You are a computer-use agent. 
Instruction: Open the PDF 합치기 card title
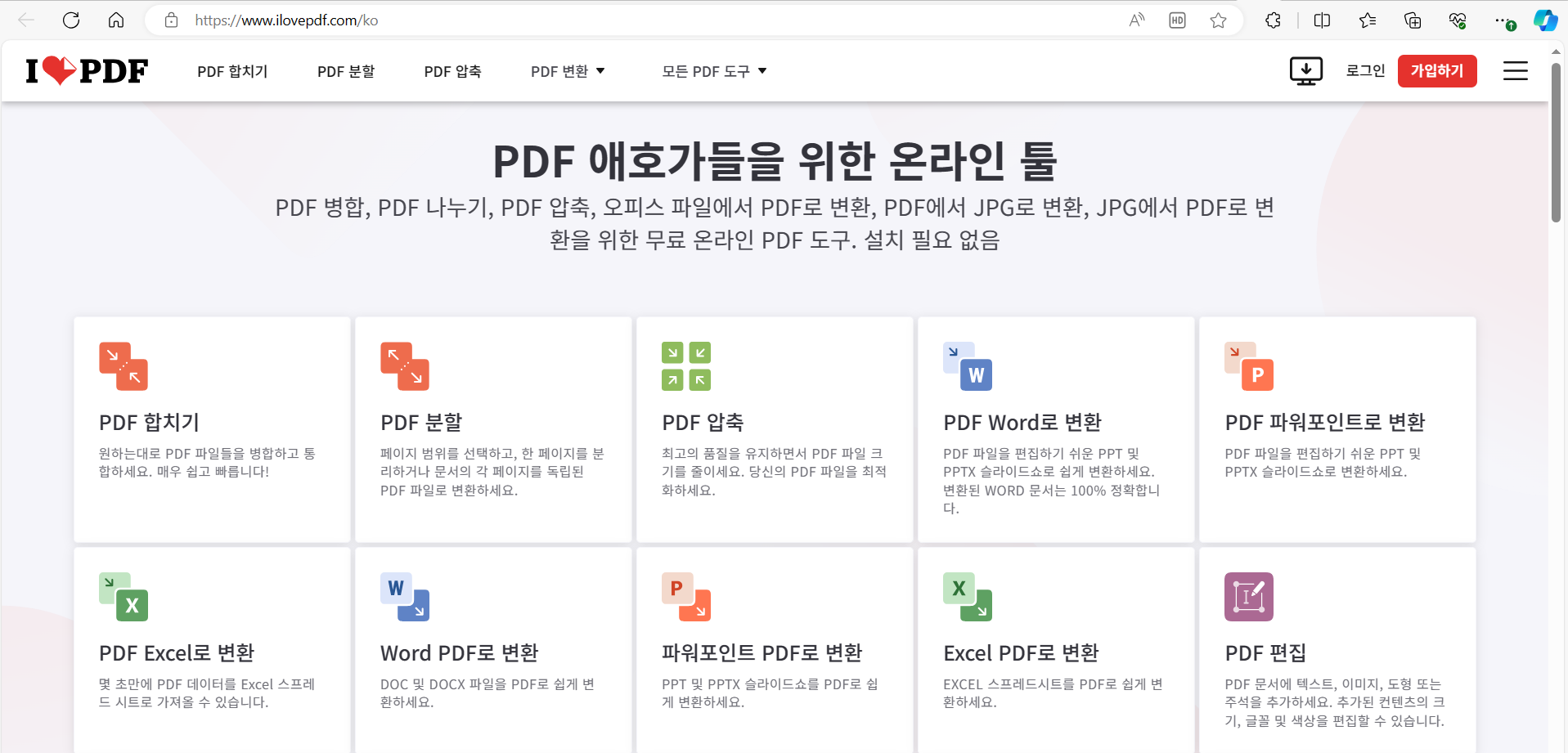(x=150, y=423)
